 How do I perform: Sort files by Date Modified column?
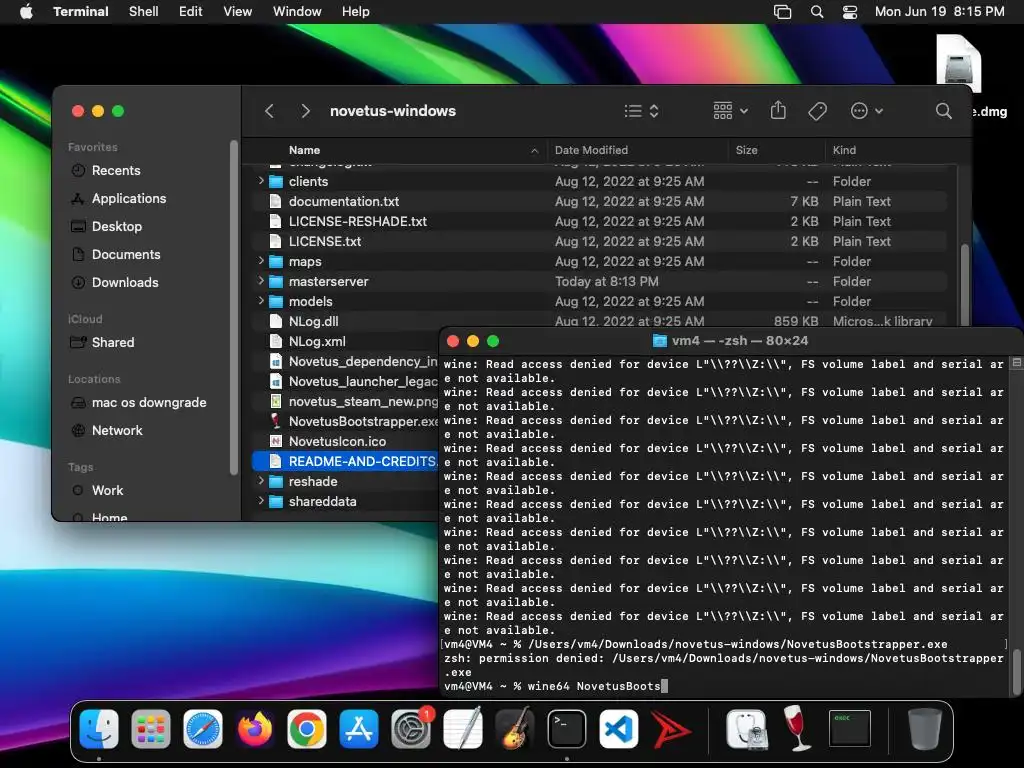638,150
